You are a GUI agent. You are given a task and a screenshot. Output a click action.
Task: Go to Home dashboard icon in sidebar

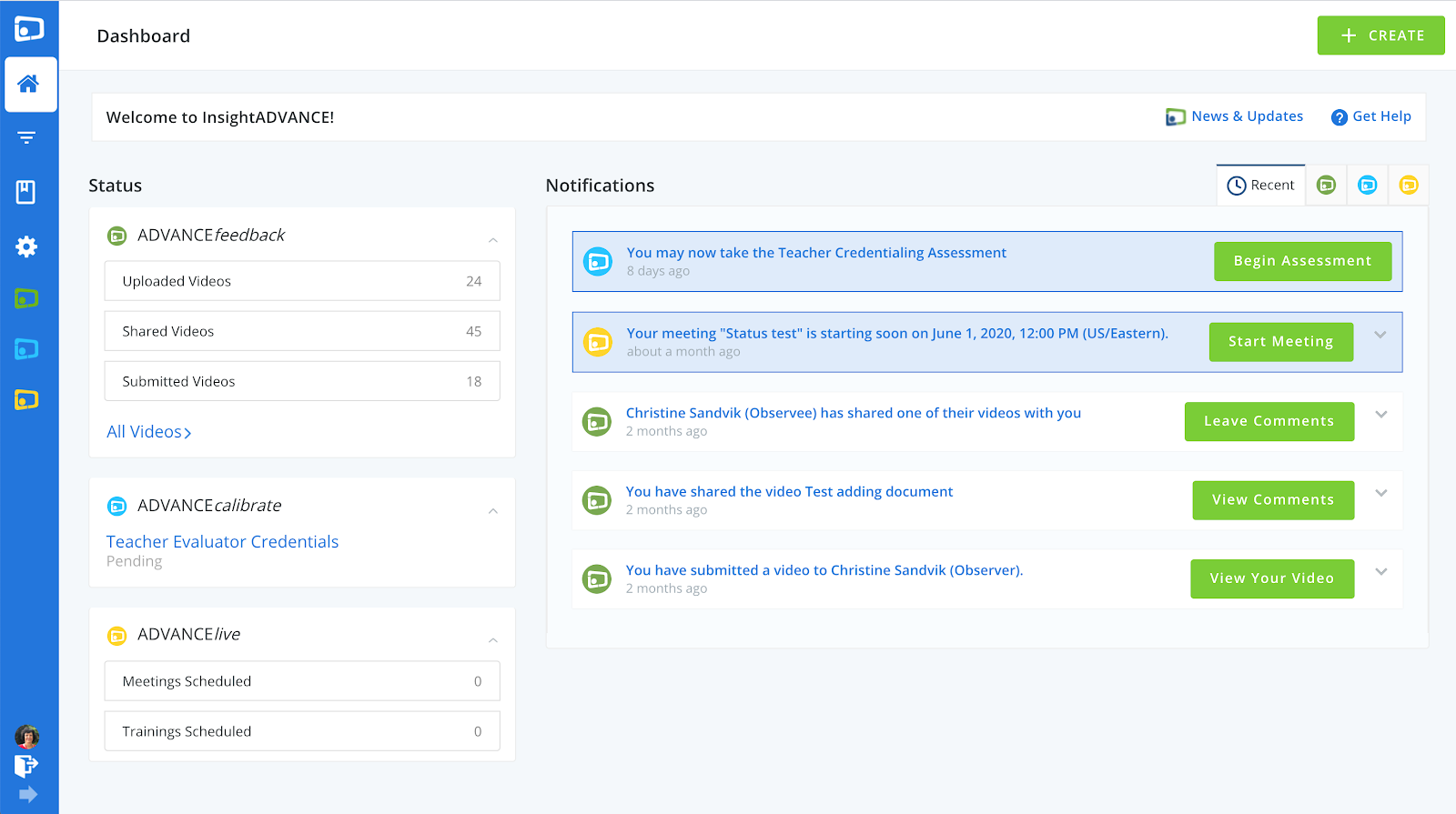(x=28, y=85)
